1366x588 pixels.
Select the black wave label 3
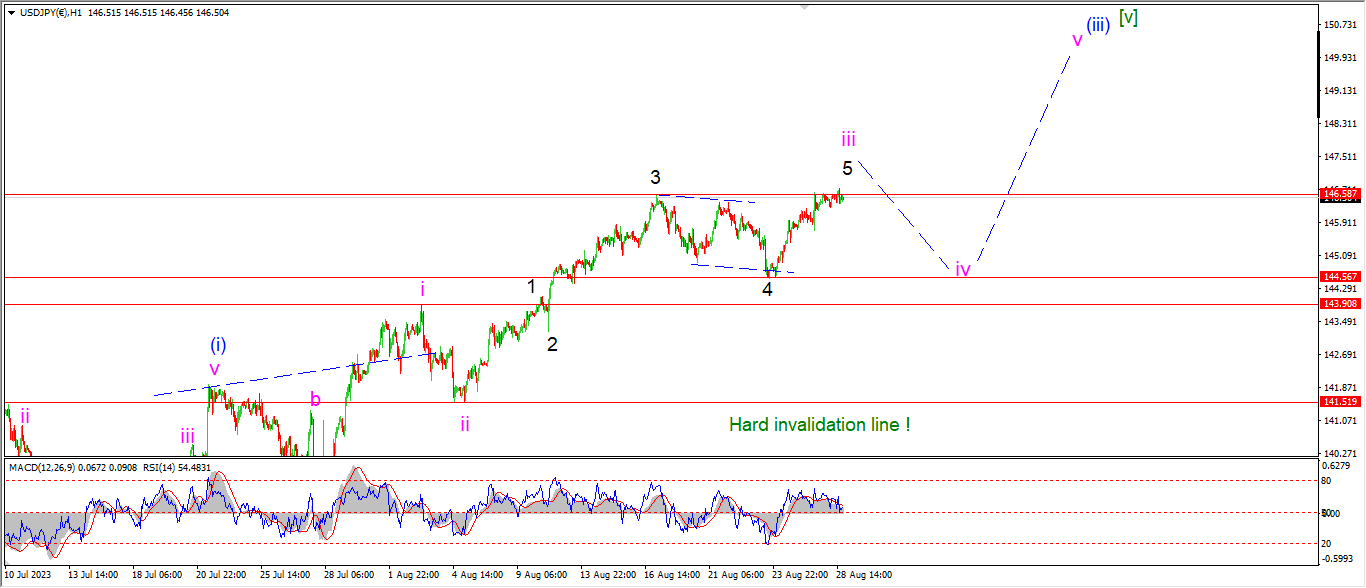pos(655,178)
